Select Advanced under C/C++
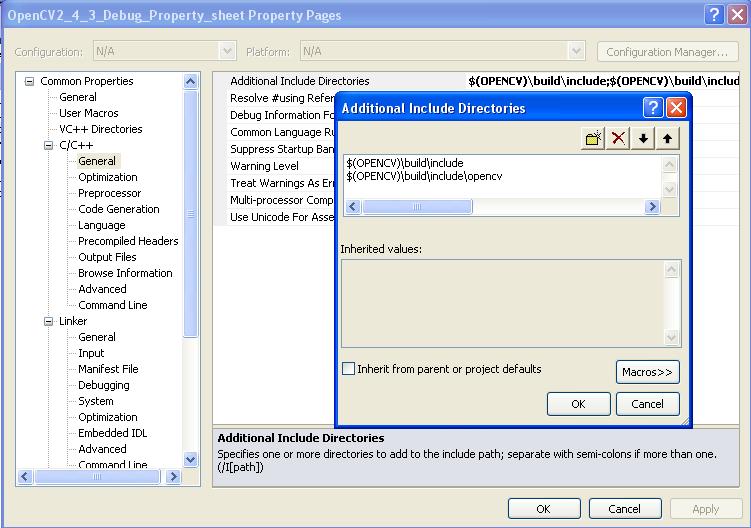The width and height of the screenshot is (751, 528). pos(102,289)
